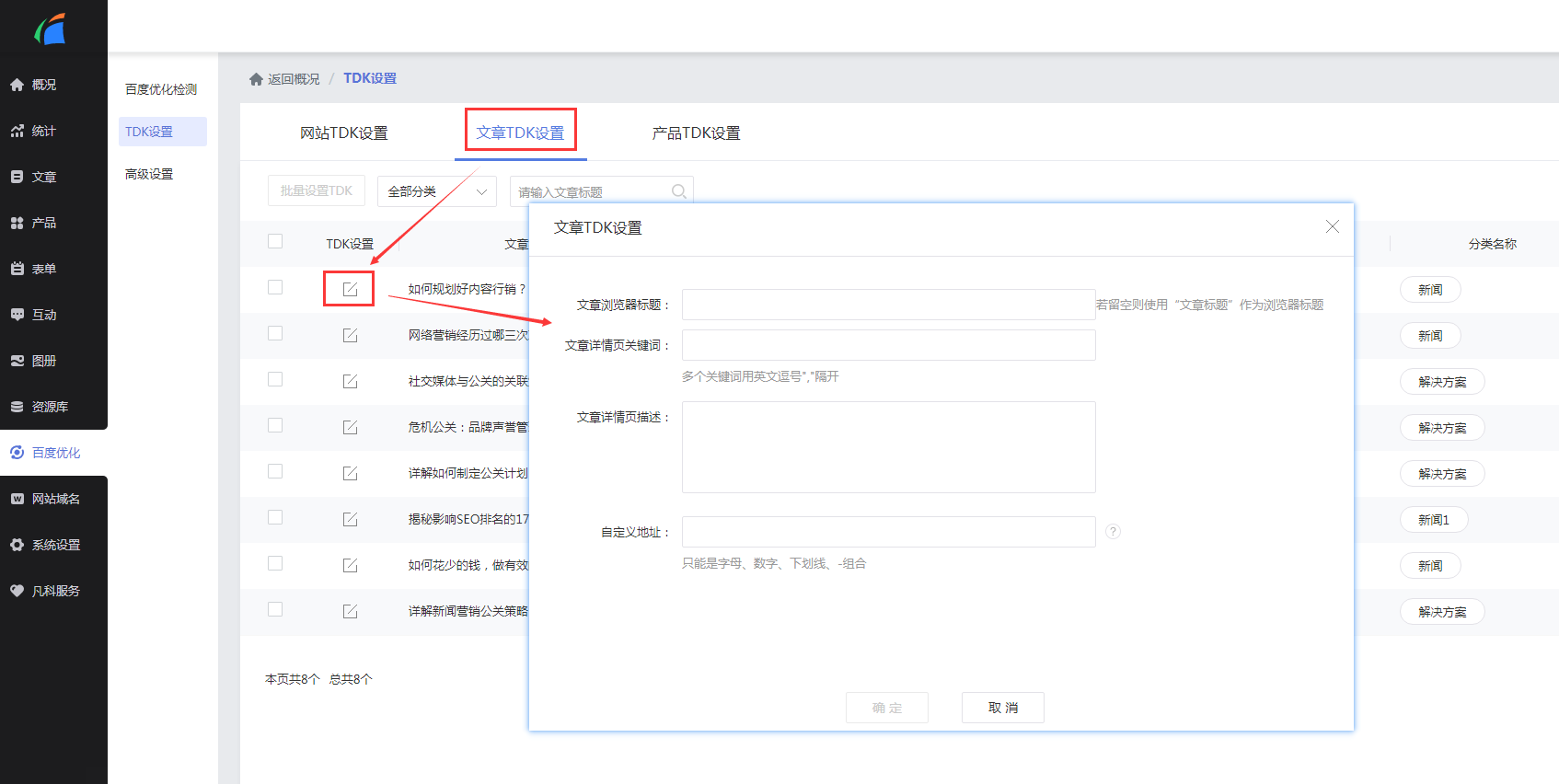Close the 文章TDK设置 dialog
The width and height of the screenshot is (1559, 784).
pos(1332,226)
